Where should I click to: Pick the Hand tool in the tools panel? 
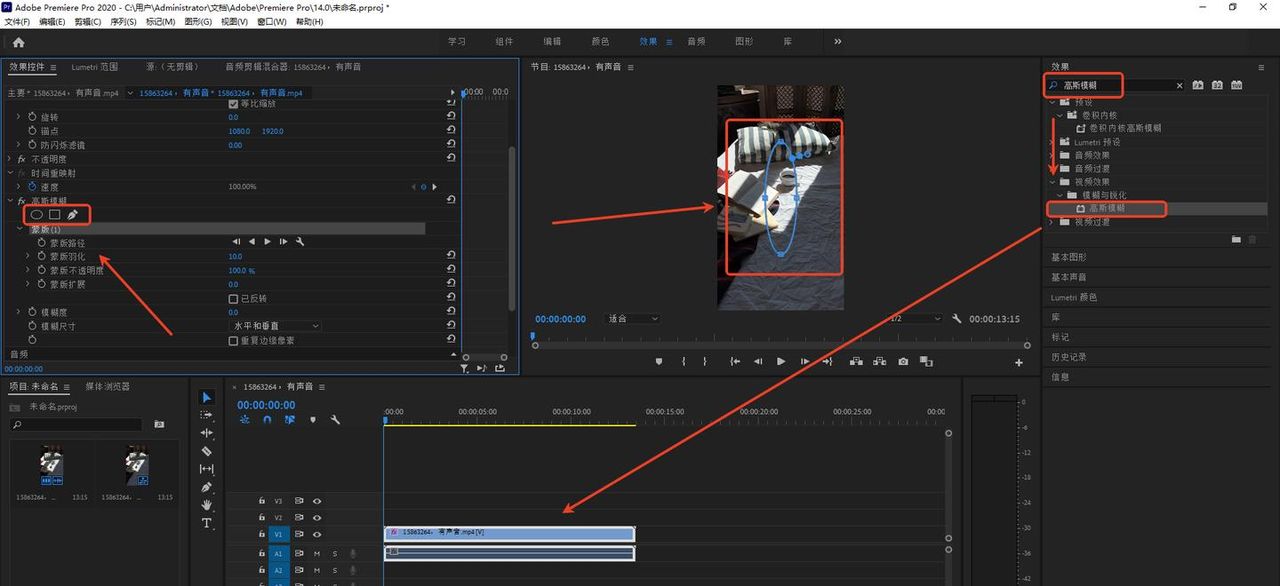coord(207,505)
